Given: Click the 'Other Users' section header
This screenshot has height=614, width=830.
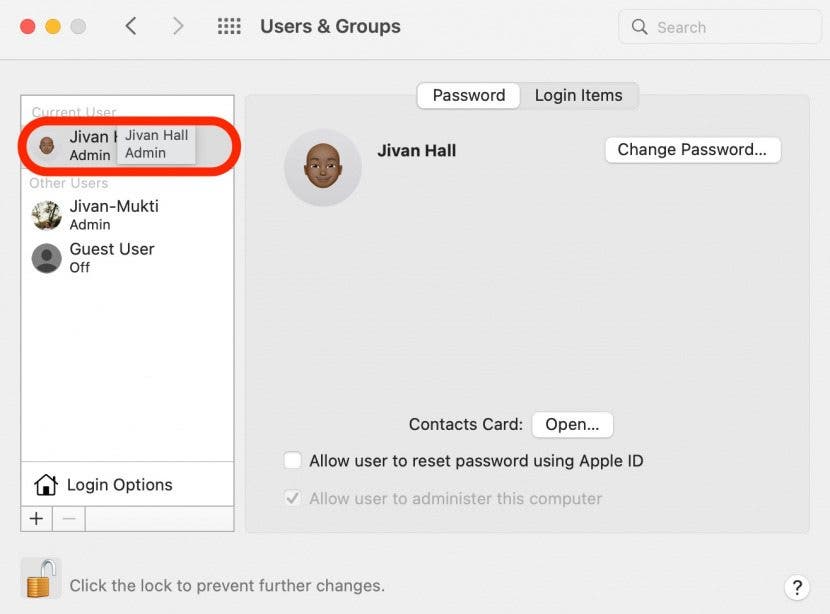Looking at the screenshot, I should tap(69, 183).
